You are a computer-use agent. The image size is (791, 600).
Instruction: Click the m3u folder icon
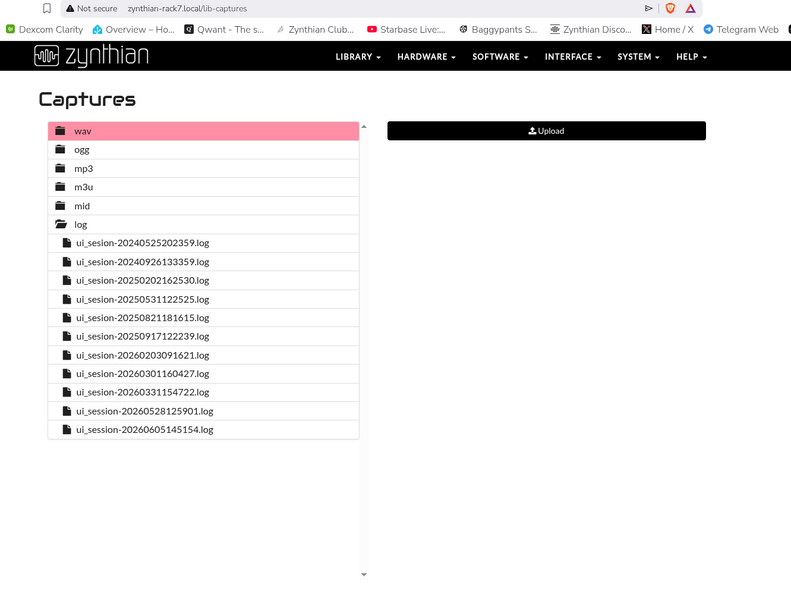[x=60, y=187]
